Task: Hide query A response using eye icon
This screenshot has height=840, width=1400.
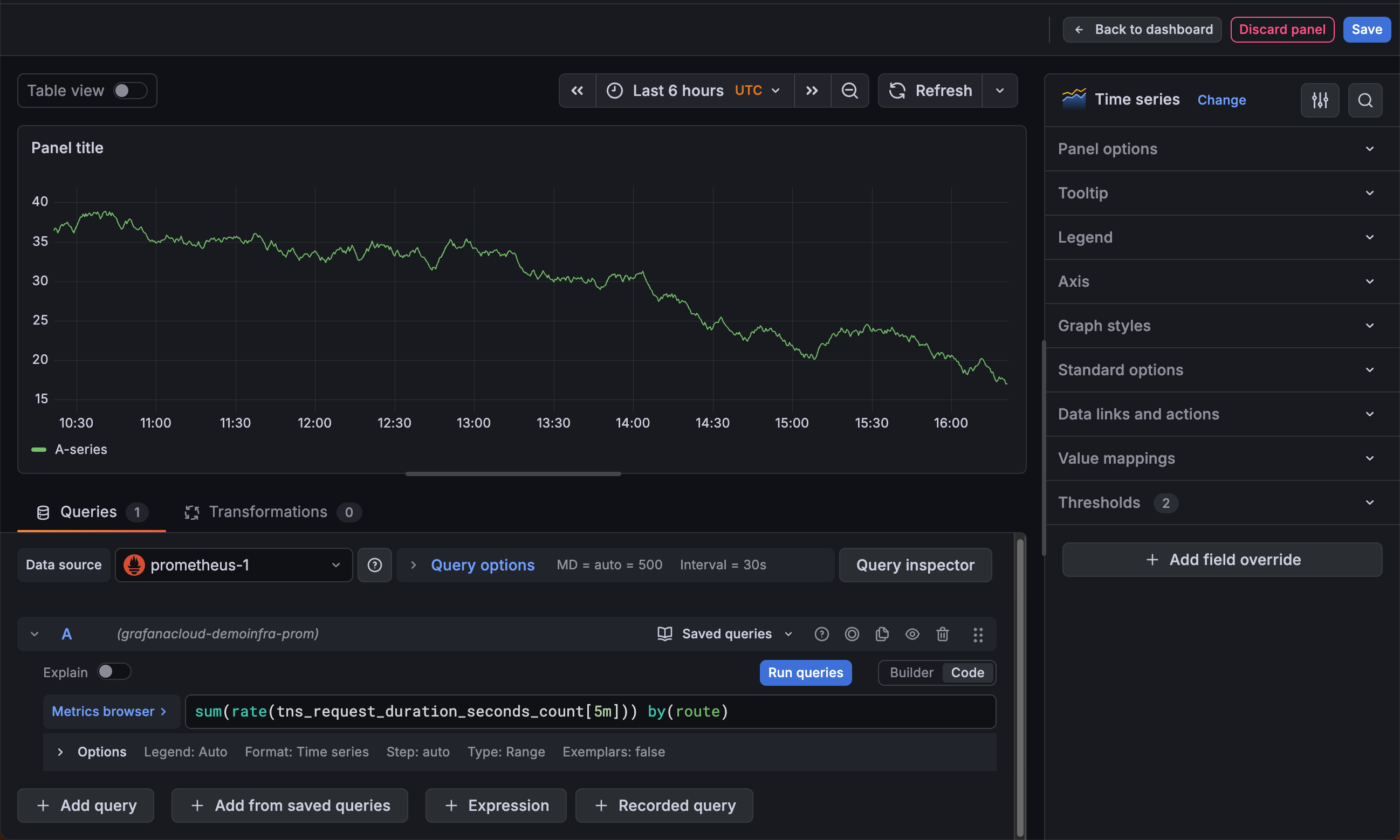Action: (x=912, y=634)
